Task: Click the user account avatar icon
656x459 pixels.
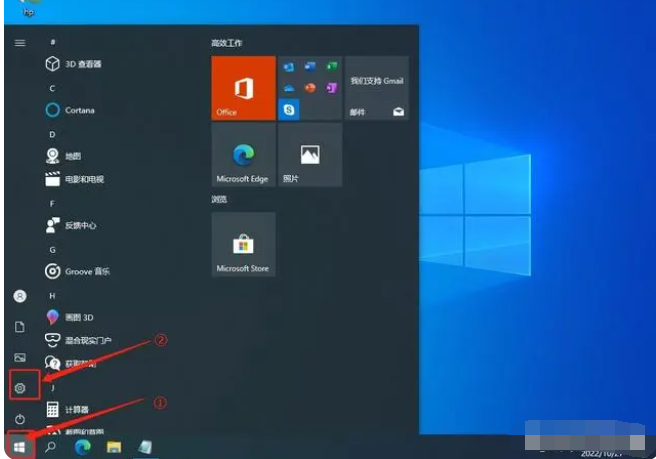Action: 20,296
